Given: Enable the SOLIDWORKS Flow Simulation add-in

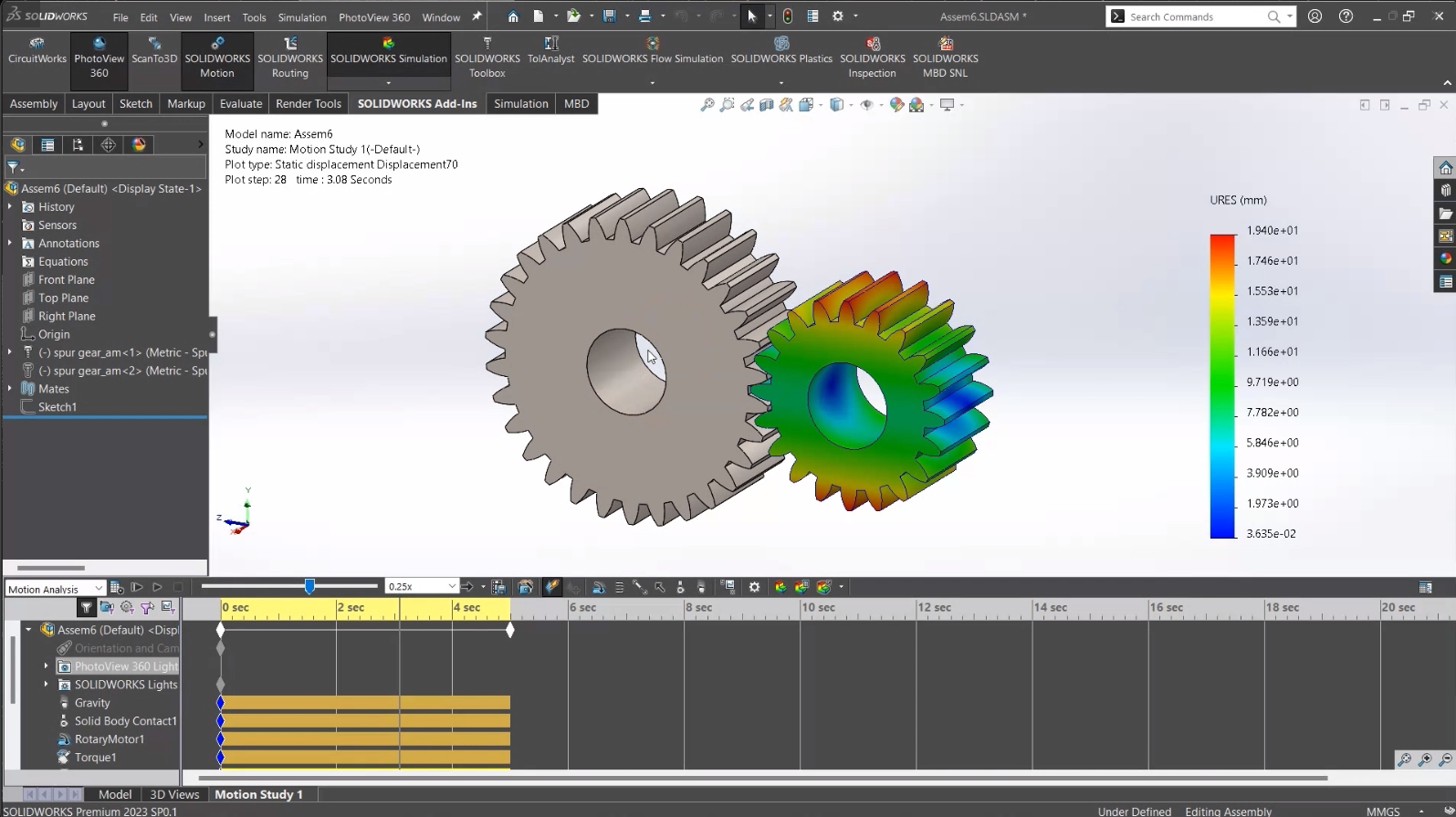Looking at the screenshot, I should click(x=653, y=51).
